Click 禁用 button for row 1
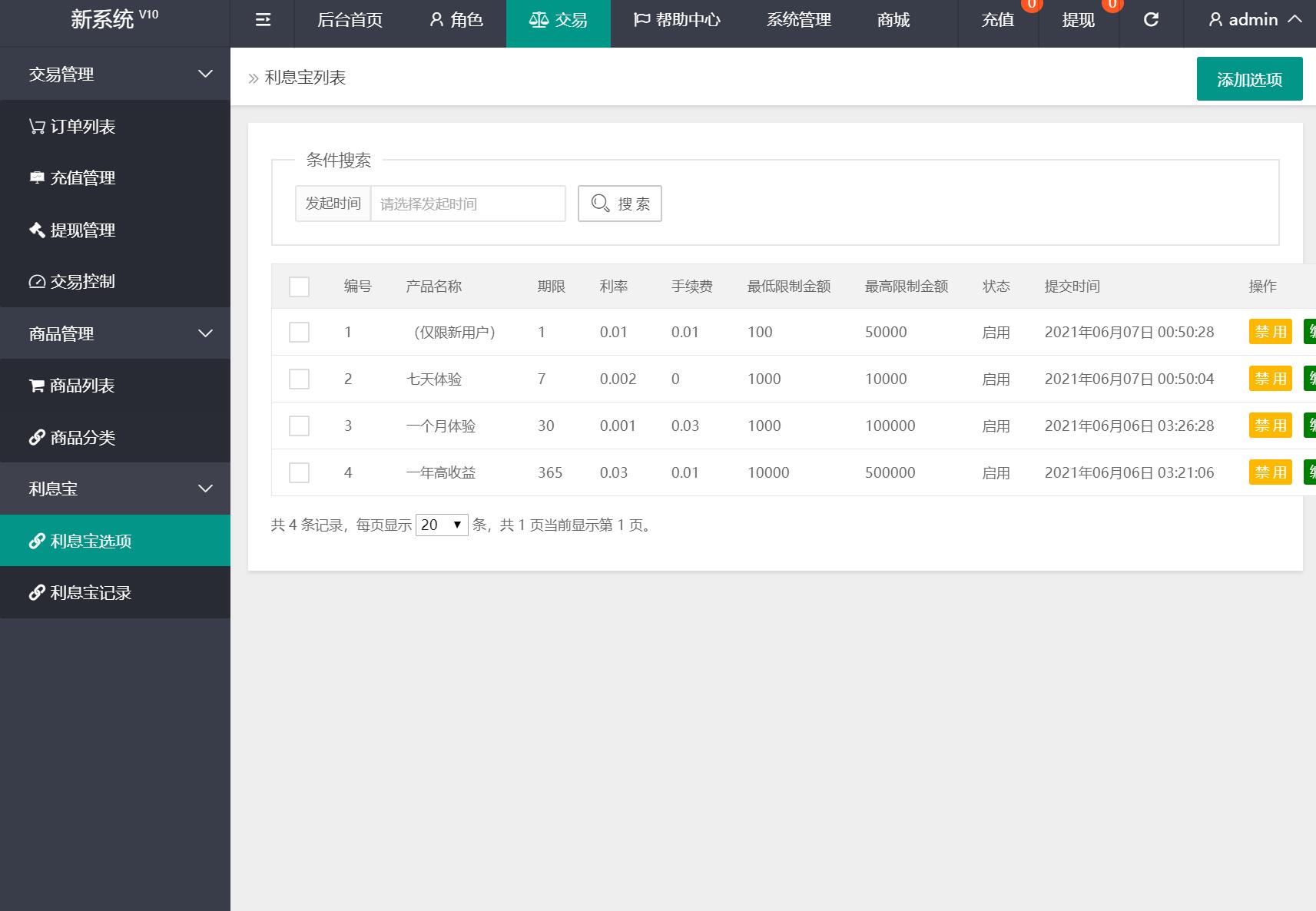1316x911 pixels. point(1271,332)
